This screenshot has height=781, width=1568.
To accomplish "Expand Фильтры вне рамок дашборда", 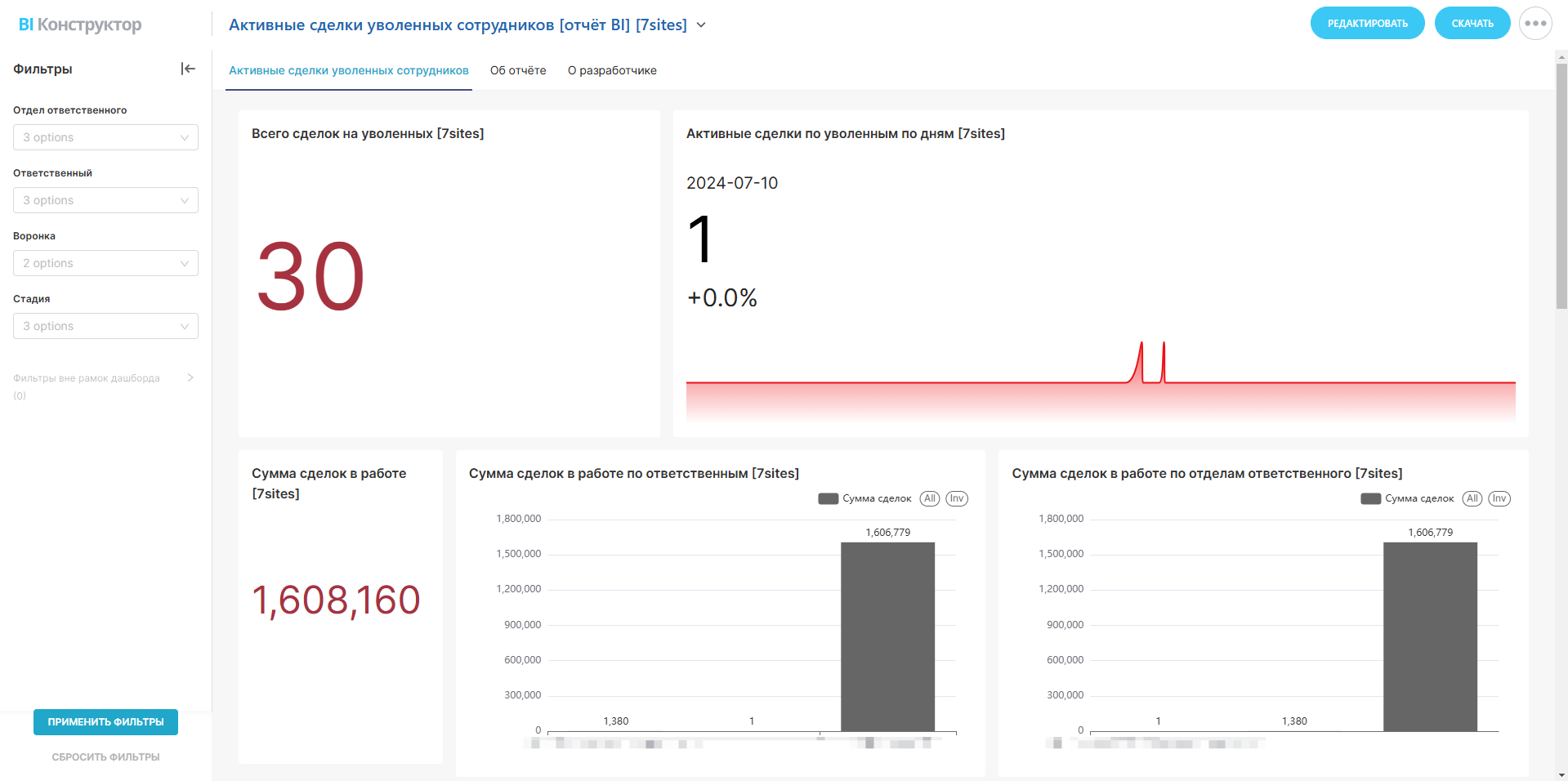I will click(190, 377).
